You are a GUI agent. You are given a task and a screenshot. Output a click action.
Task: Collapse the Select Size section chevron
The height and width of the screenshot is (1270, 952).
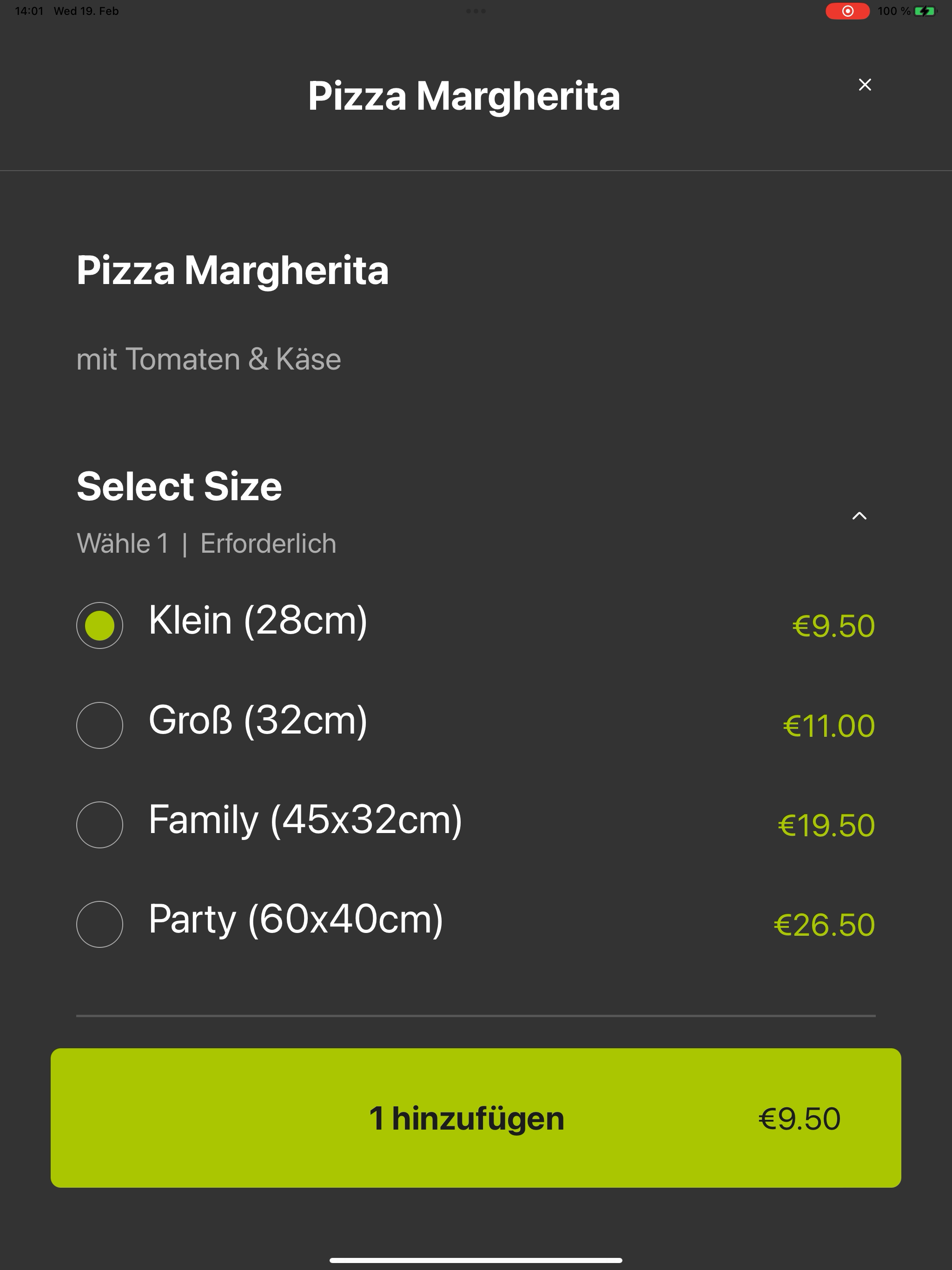point(859,516)
